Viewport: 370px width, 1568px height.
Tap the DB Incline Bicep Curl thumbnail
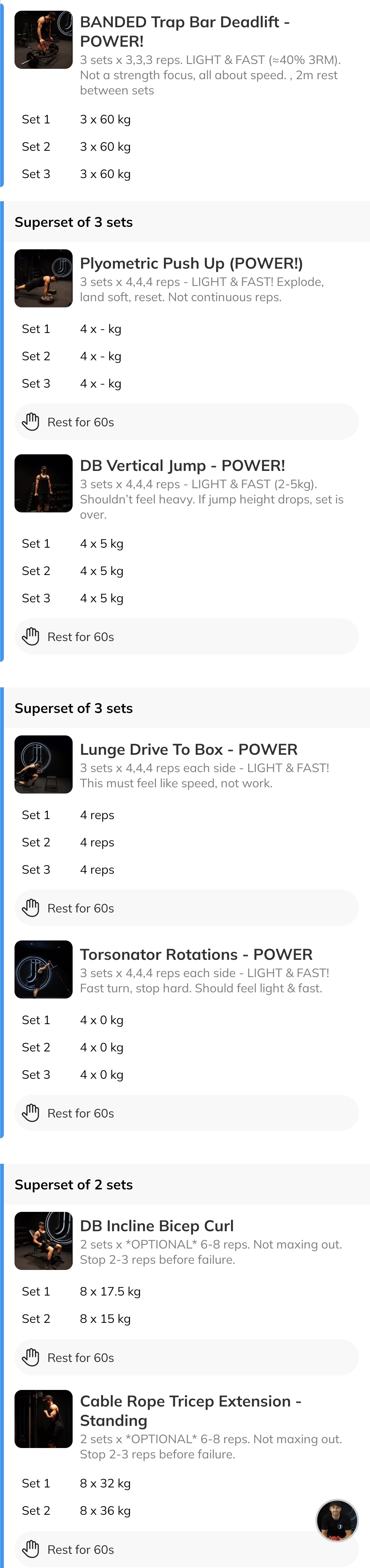[43, 1241]
